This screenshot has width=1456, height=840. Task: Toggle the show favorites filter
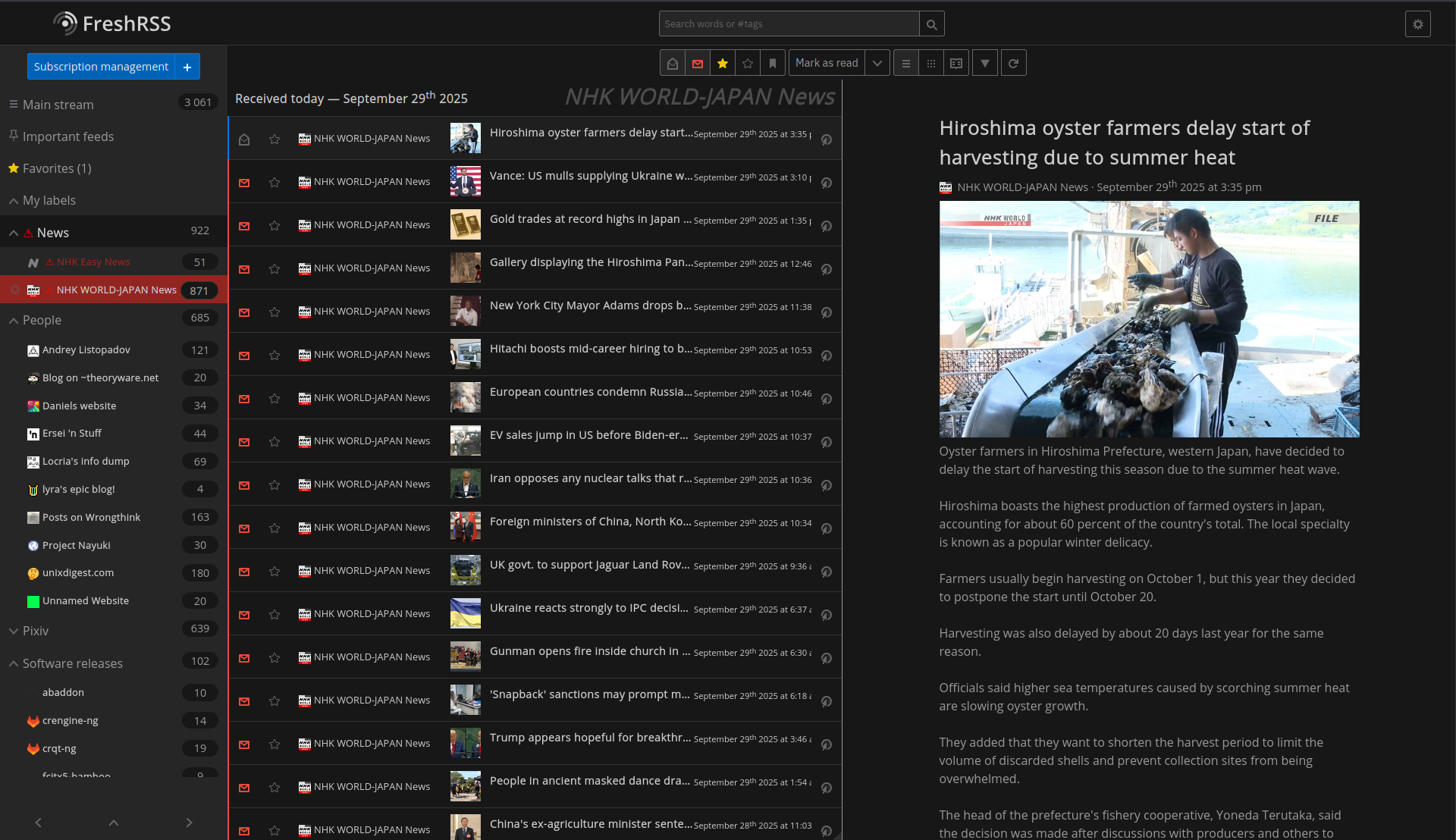pyautogui.click(x=723, y=64)
